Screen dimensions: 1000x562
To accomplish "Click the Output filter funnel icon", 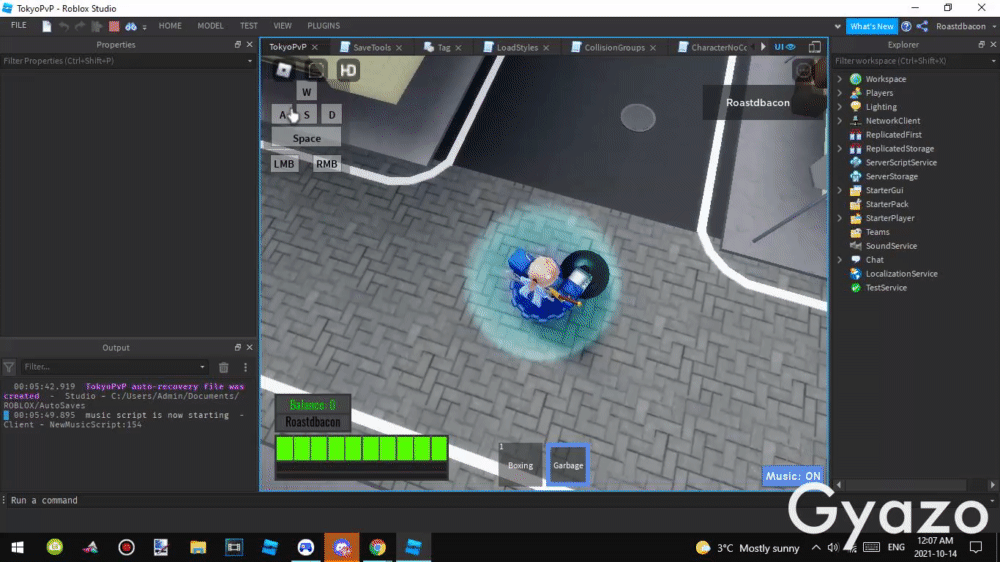I will pos(9,367).
